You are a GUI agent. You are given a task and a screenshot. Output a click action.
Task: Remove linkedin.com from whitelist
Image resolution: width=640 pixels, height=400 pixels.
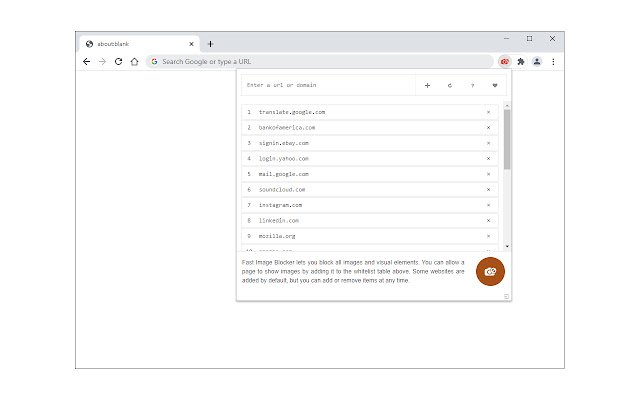click(488, 220)
